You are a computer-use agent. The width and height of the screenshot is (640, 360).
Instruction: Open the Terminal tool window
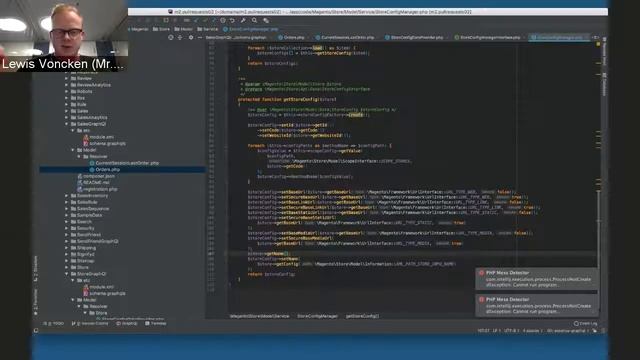click(x=156, y=323)
